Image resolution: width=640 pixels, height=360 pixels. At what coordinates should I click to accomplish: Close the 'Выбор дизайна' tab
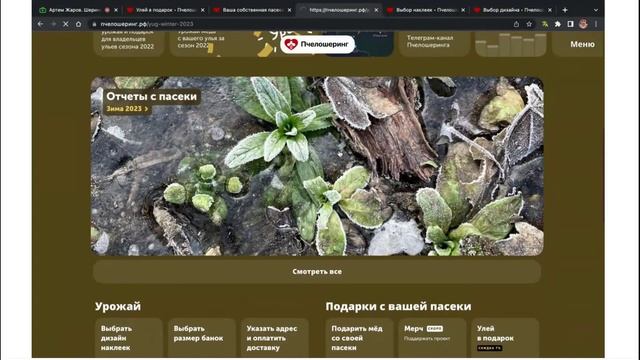coord(550,10)
